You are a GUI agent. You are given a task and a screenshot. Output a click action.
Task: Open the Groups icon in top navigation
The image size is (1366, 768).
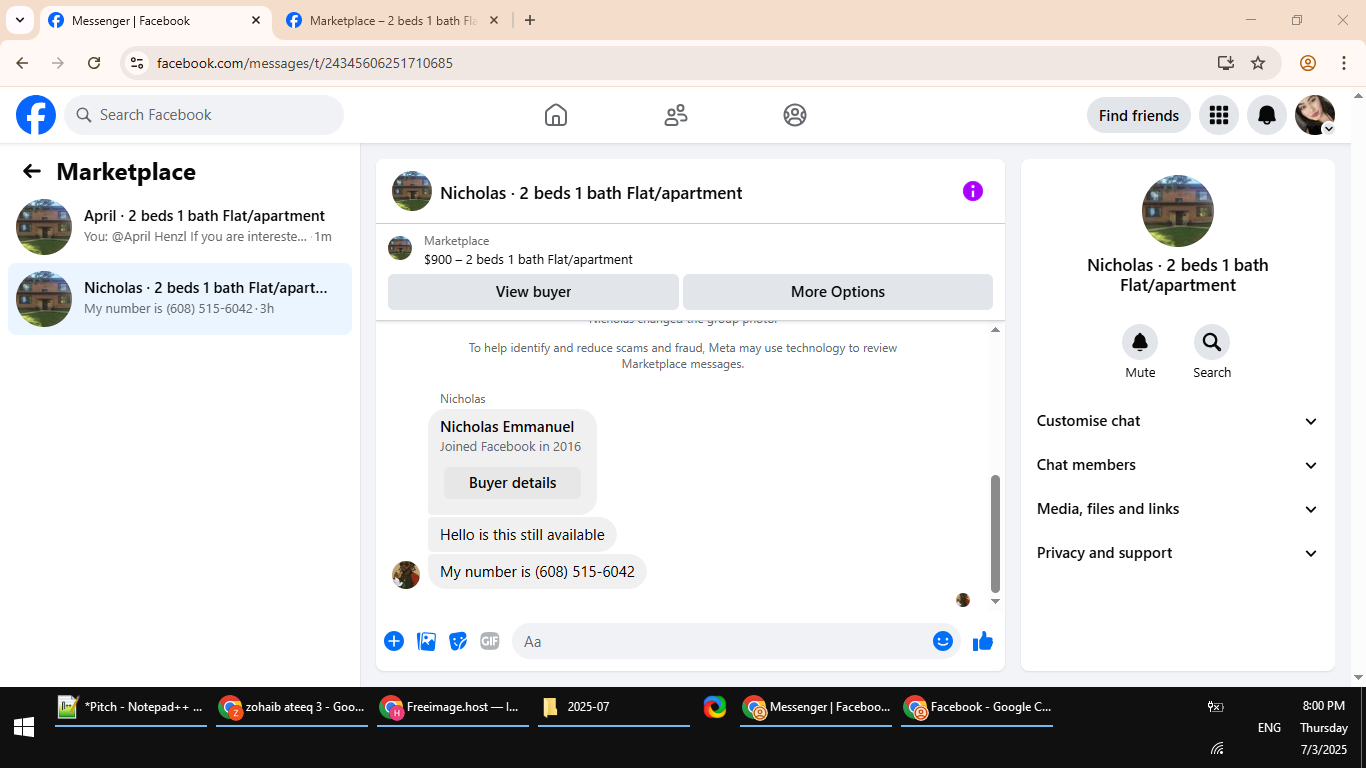[x=795, y=115]
